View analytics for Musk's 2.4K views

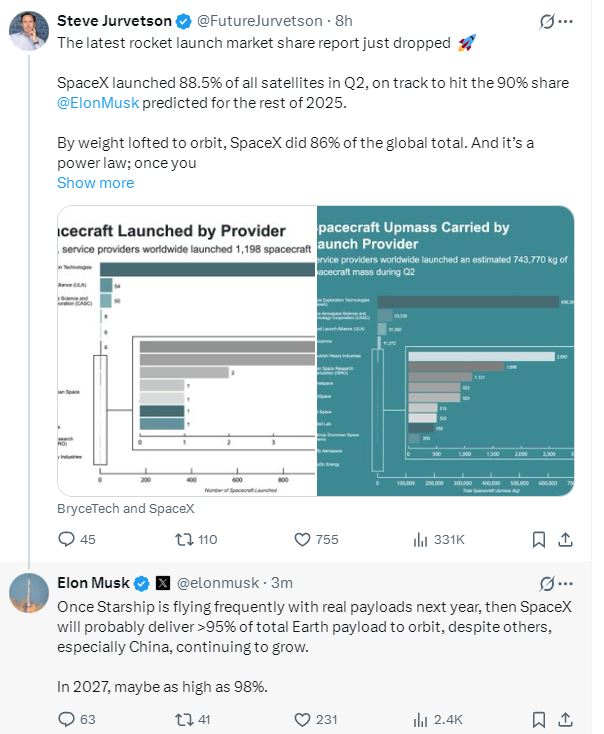pos(421,718)
